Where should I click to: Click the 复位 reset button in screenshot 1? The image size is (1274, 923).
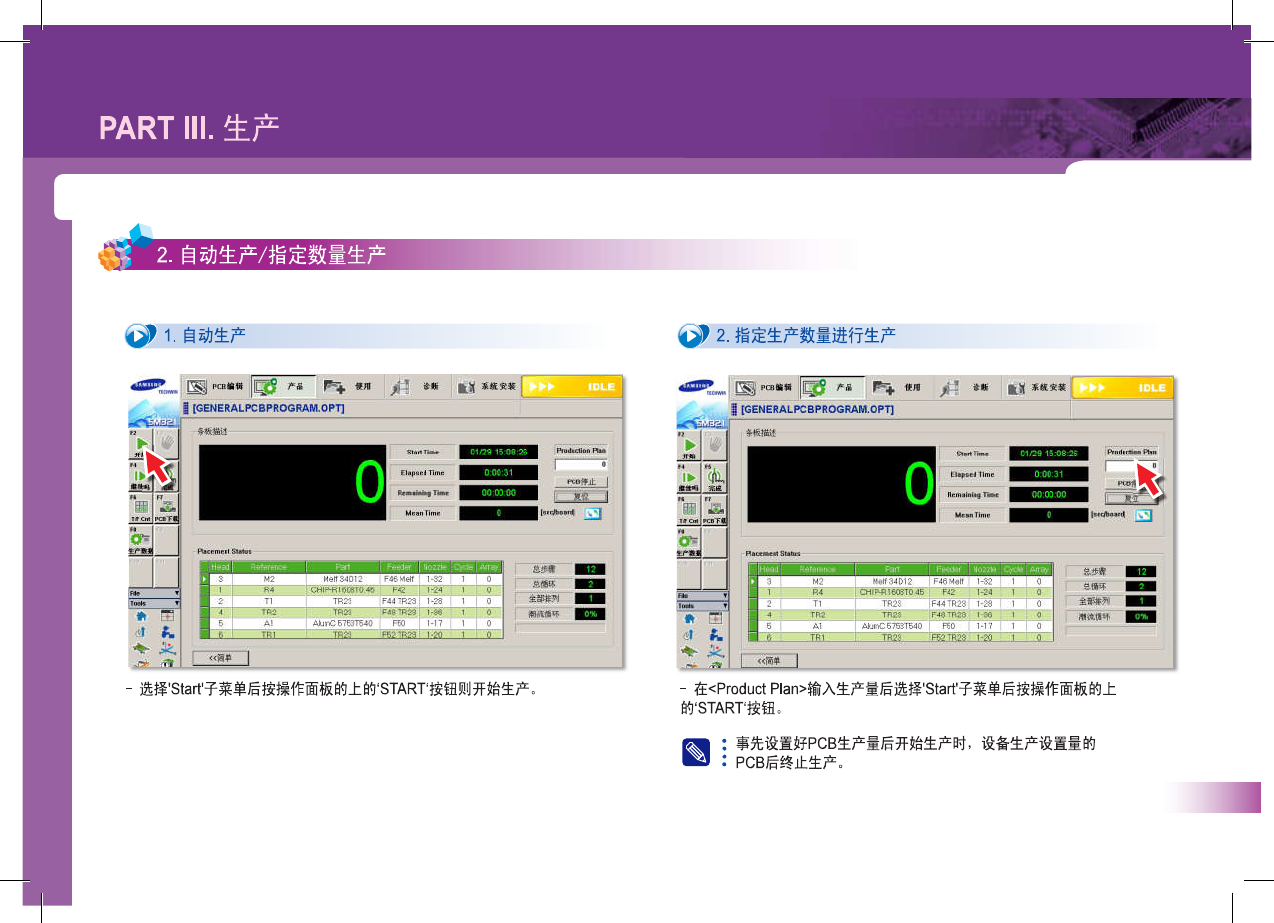point(581,495)
